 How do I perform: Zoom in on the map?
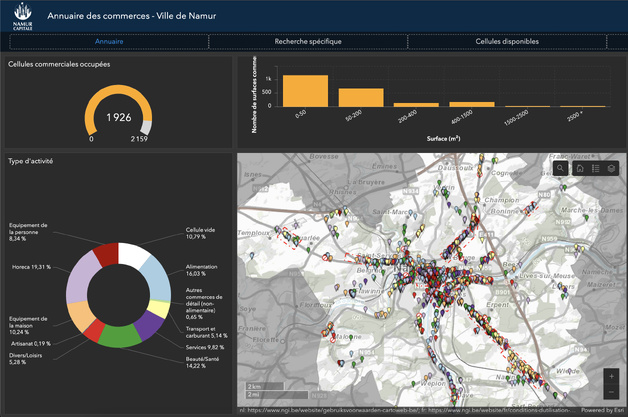point(611,377)
